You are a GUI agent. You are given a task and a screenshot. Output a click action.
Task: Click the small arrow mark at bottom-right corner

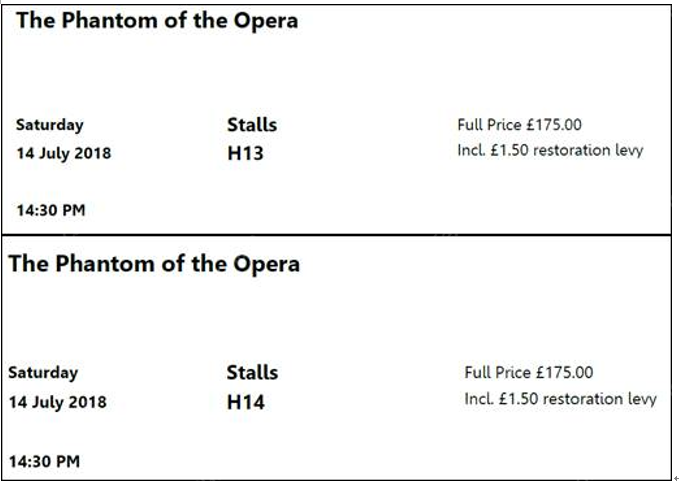tap(676, 479)
